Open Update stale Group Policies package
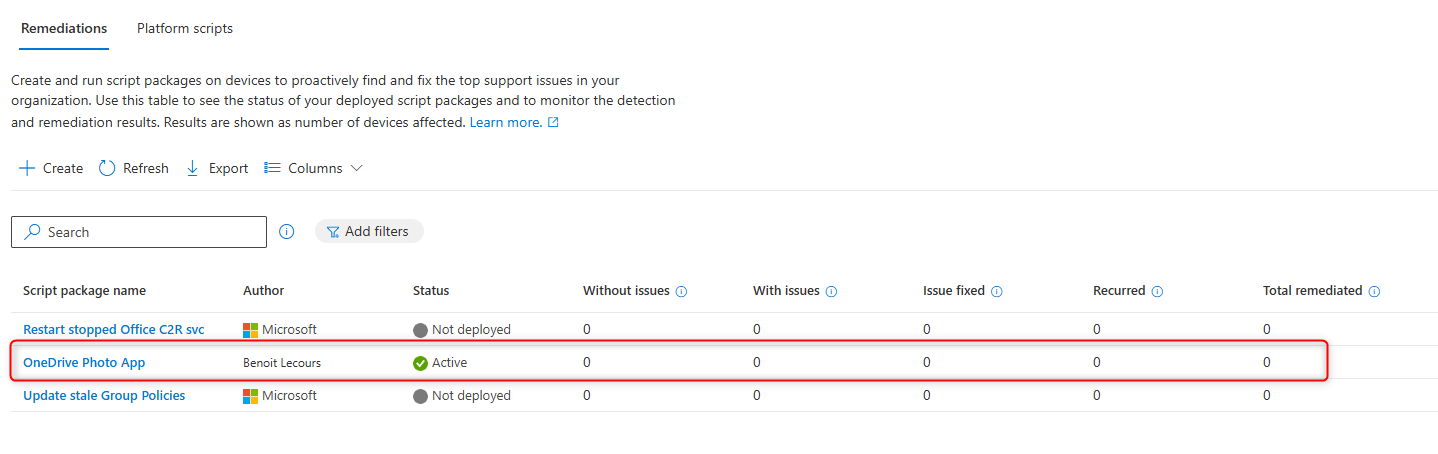 [x=104, y=395]
